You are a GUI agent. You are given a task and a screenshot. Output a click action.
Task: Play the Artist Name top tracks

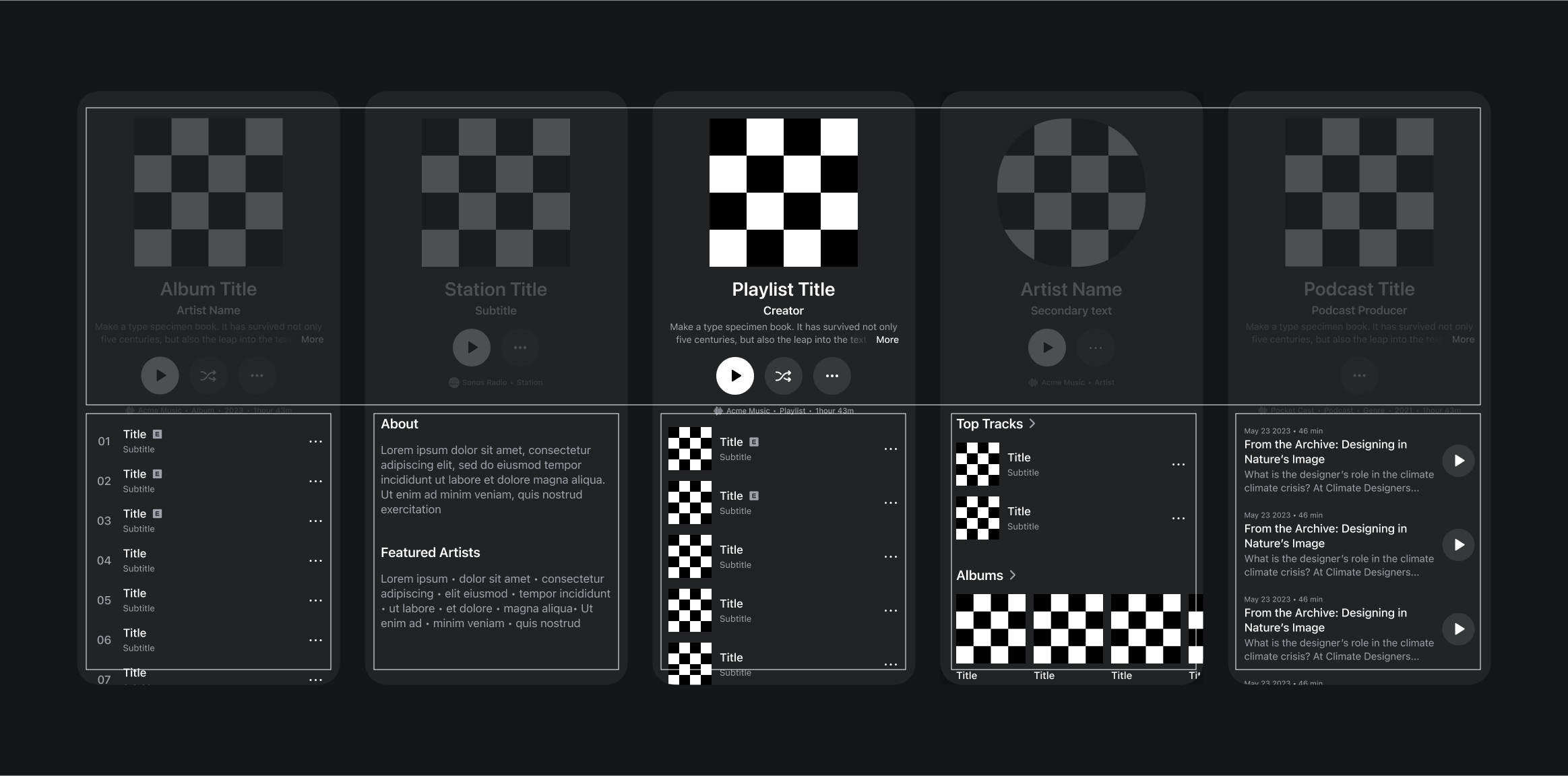click(1046, 348)
